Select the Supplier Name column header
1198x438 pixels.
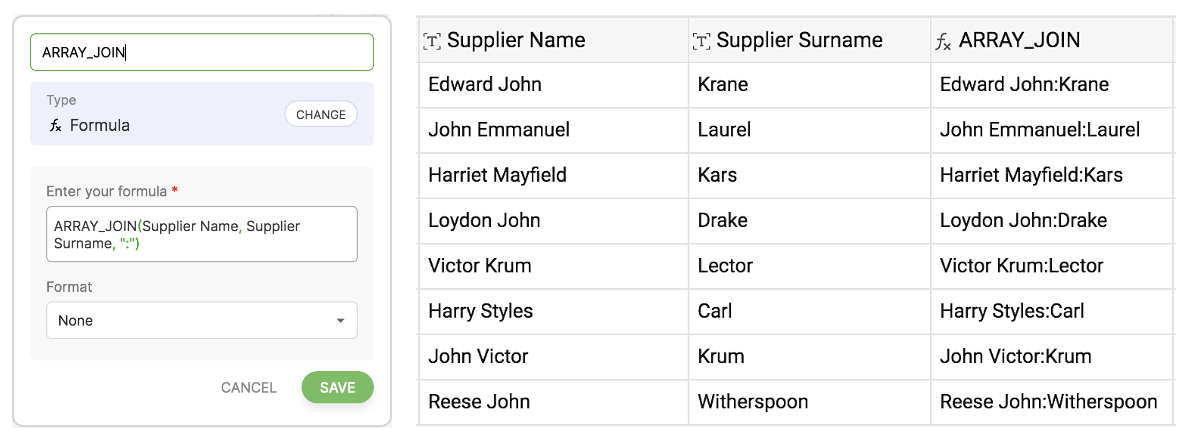click(515, 41)
